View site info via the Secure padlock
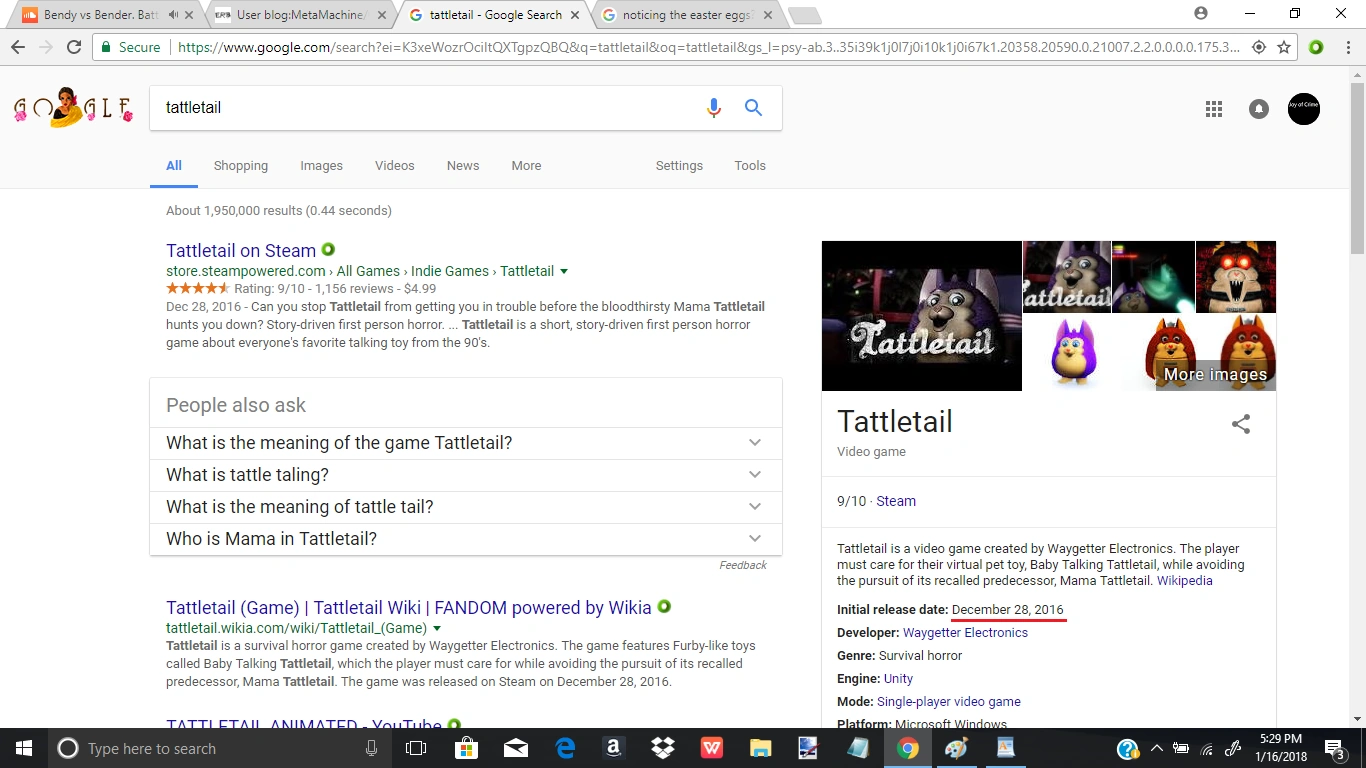 (130, 47)
